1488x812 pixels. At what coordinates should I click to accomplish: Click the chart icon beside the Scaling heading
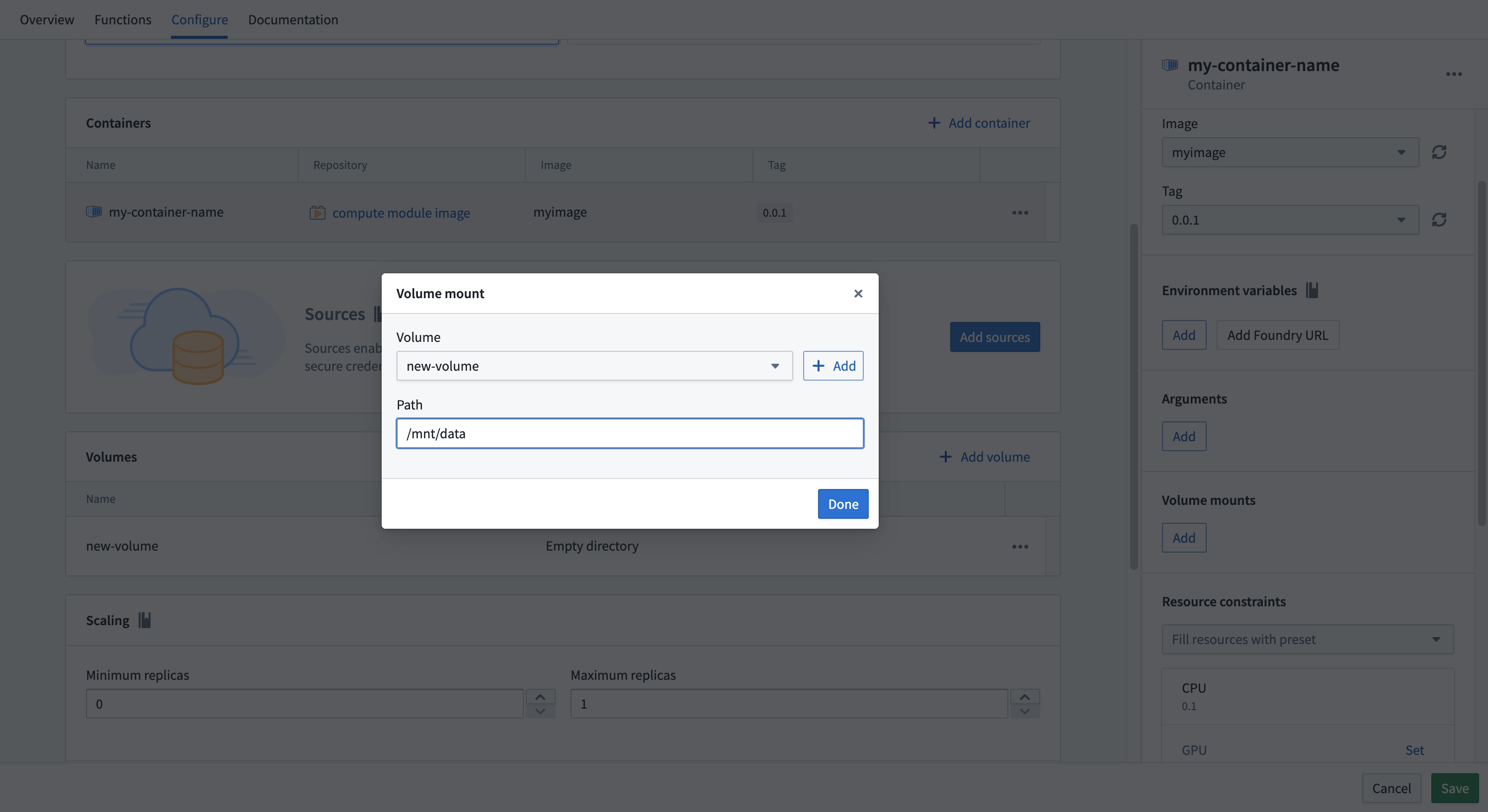point(145,620)
